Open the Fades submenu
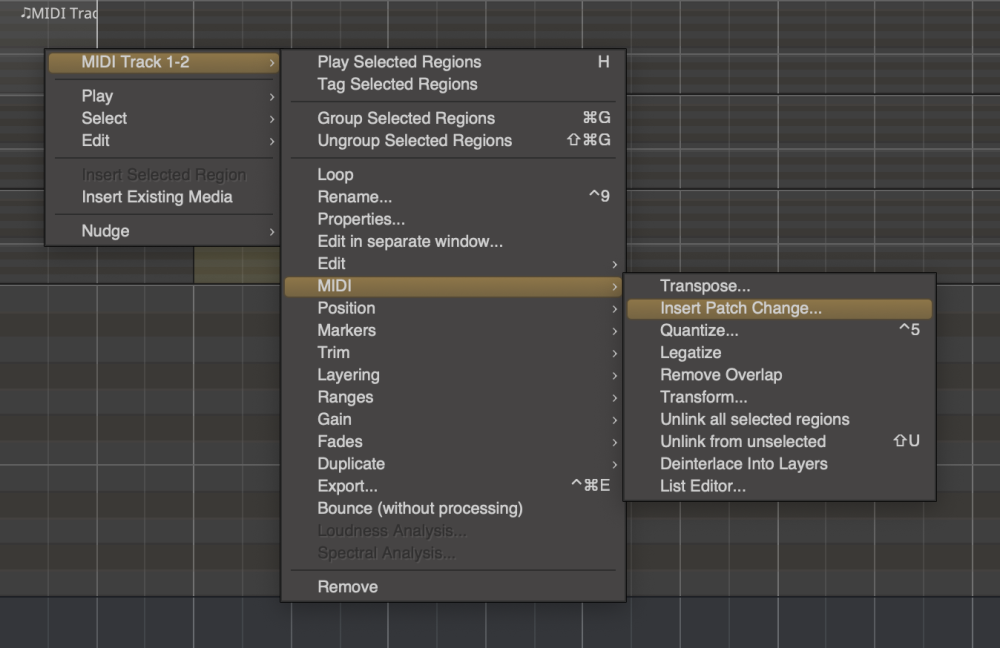 click(x=453, y=442)
